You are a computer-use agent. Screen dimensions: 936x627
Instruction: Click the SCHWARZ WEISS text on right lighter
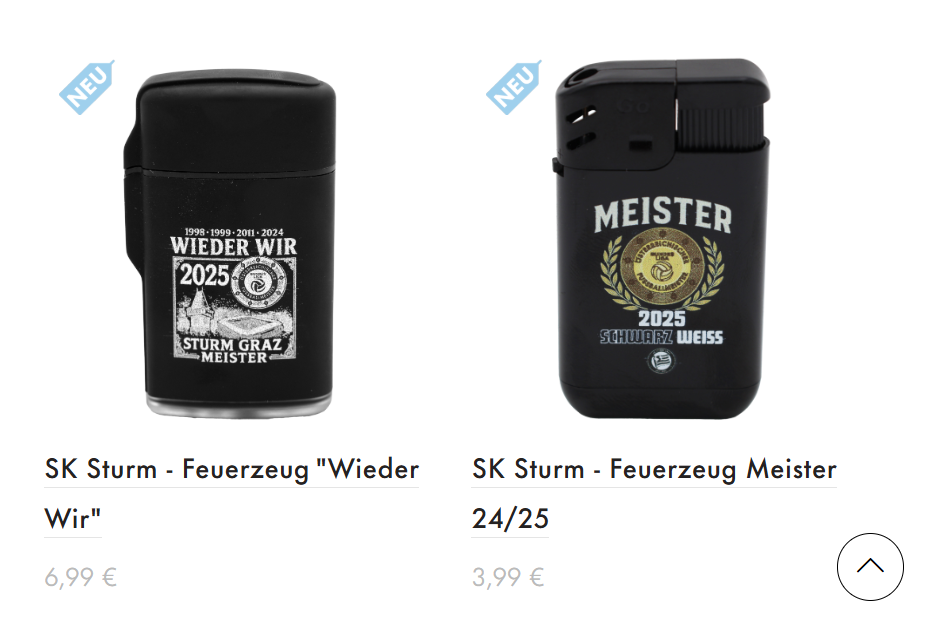click(x=661, y=337)
